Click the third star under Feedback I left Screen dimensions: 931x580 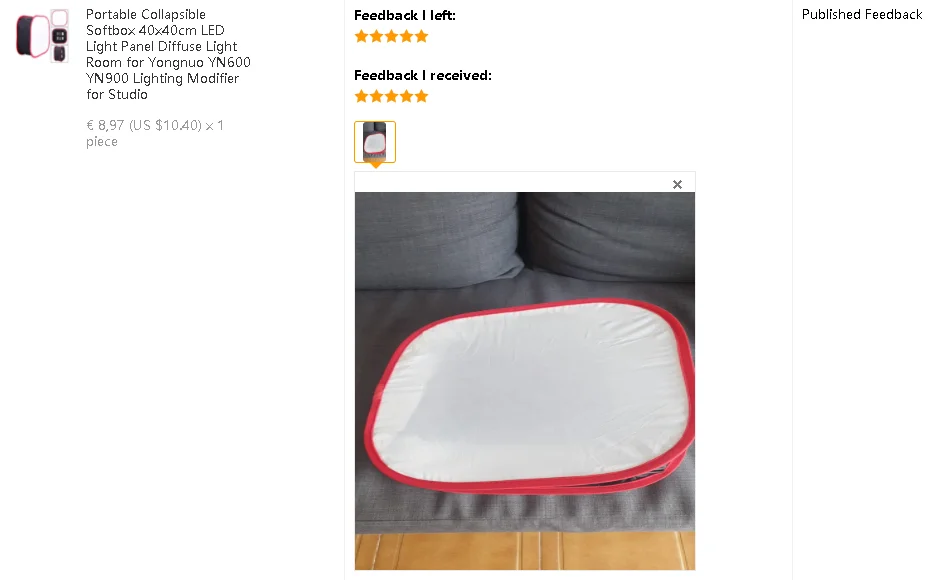[x=391, y=37]
